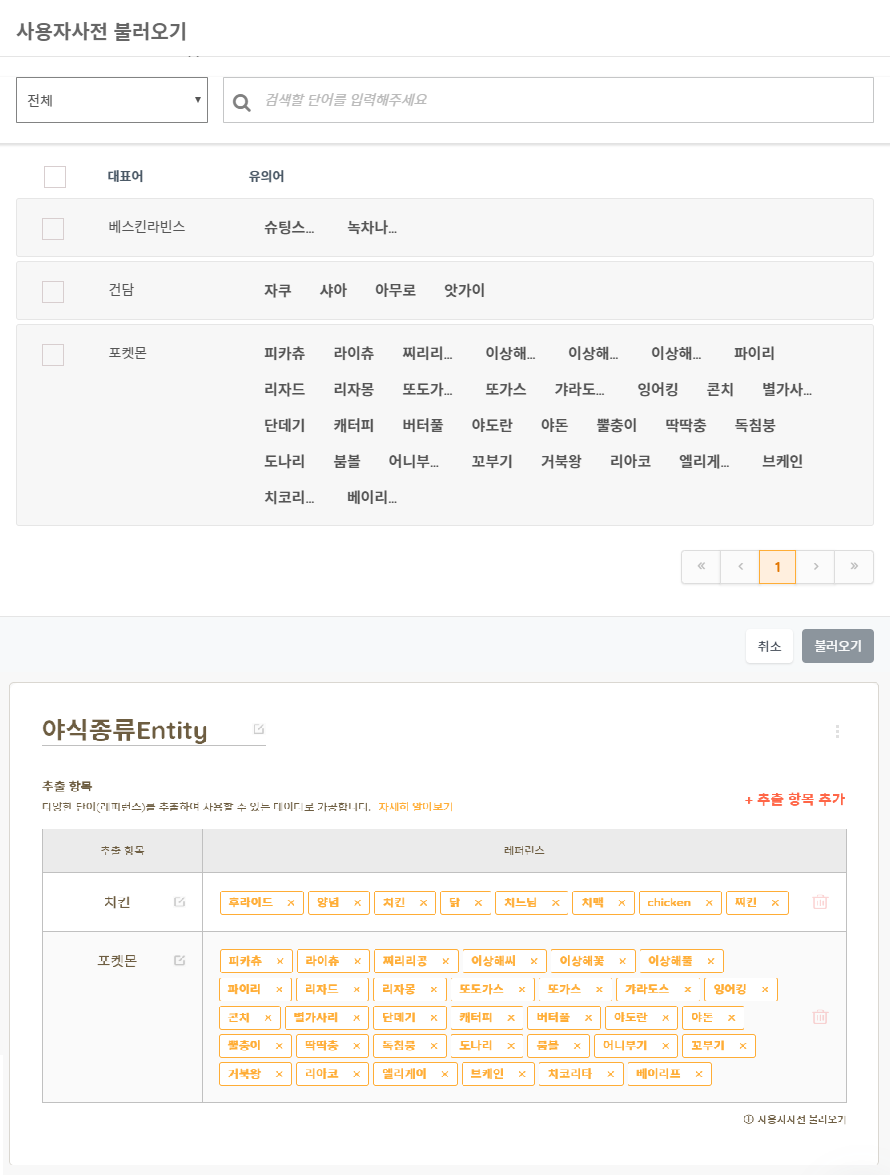
Task: Check the 베스킨라빈스 row checkbox
Action: tap(53, 229)
